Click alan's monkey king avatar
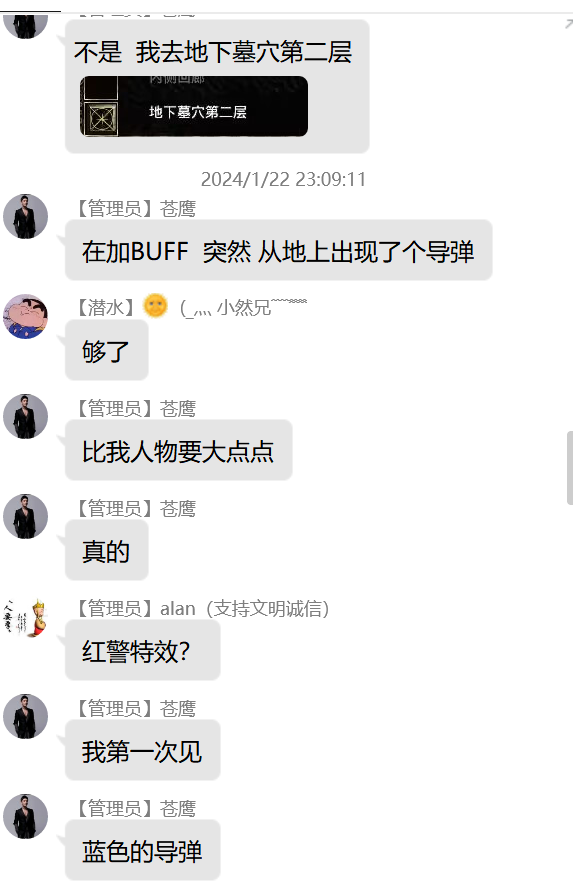 [x=25, y=617]
